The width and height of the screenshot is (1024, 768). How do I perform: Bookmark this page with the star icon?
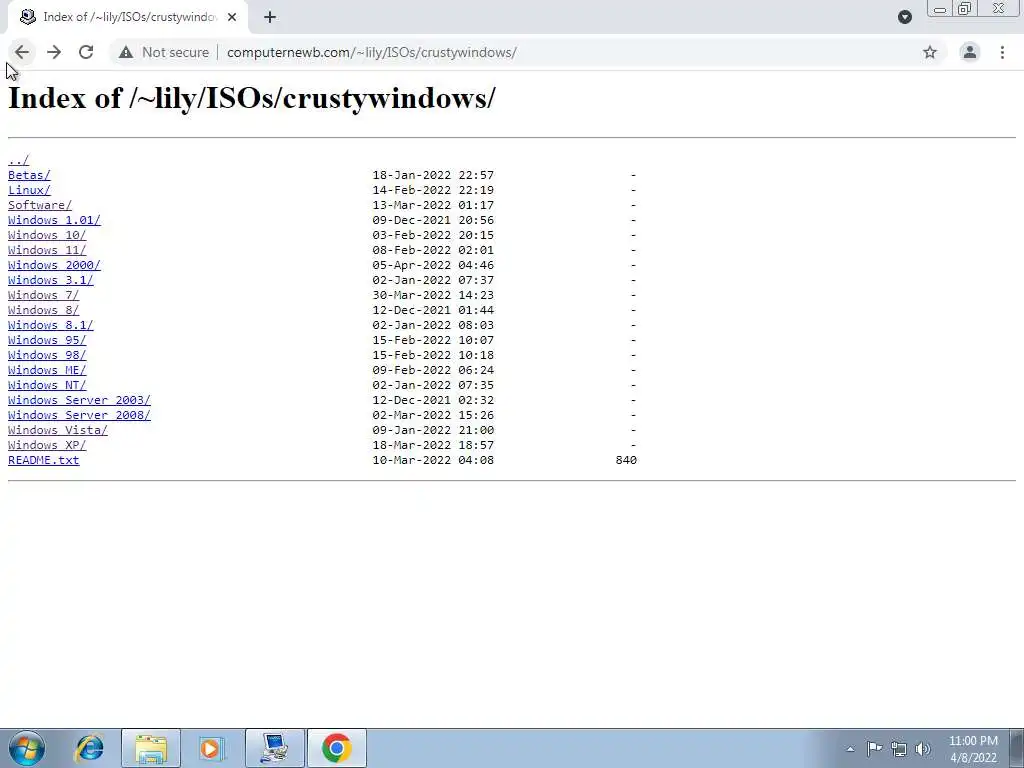pos(930,52)
